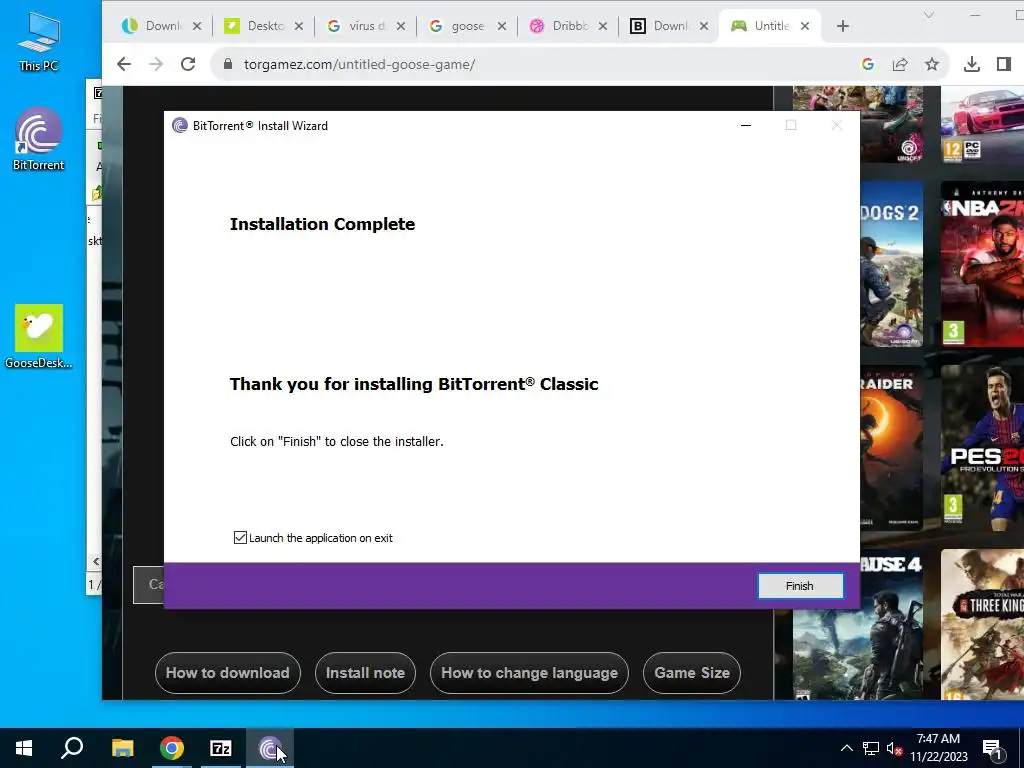
Task: Open File Explorer from the taskbar
Action: pyautogui.click(x=122, y=748)
